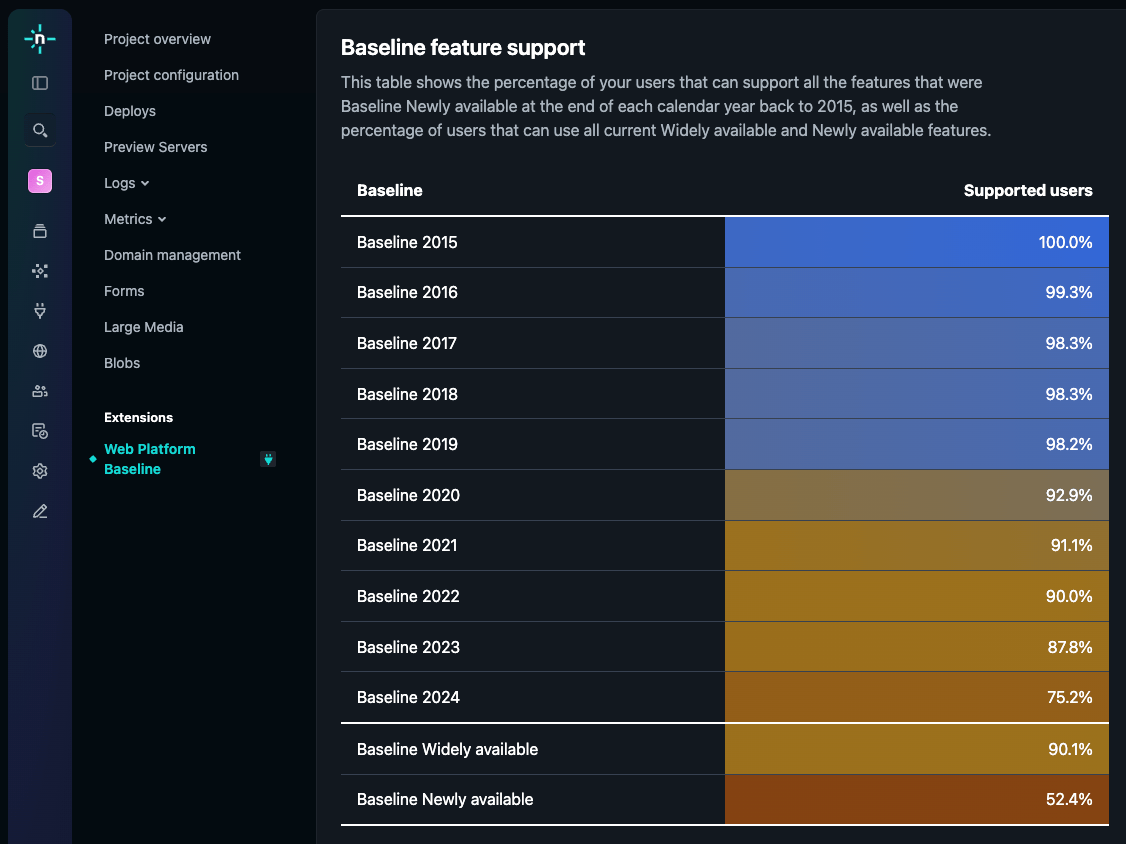Viewport: 1126px width, 844px height.
Task: Click the Baseline 2015 support bar
Action: [x=916, y=242]
